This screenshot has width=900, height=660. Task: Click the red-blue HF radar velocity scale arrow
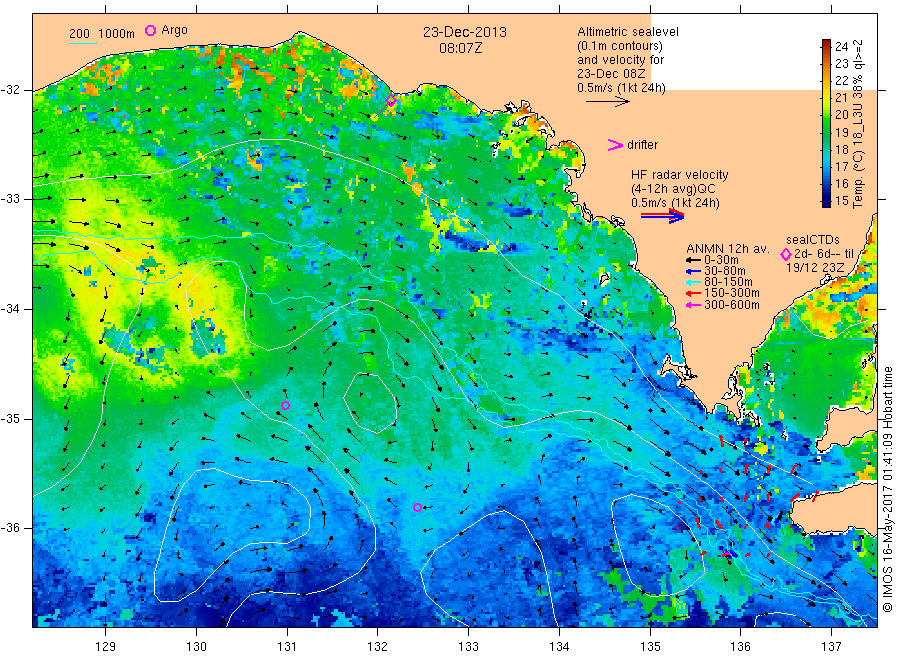coord(662,216)
